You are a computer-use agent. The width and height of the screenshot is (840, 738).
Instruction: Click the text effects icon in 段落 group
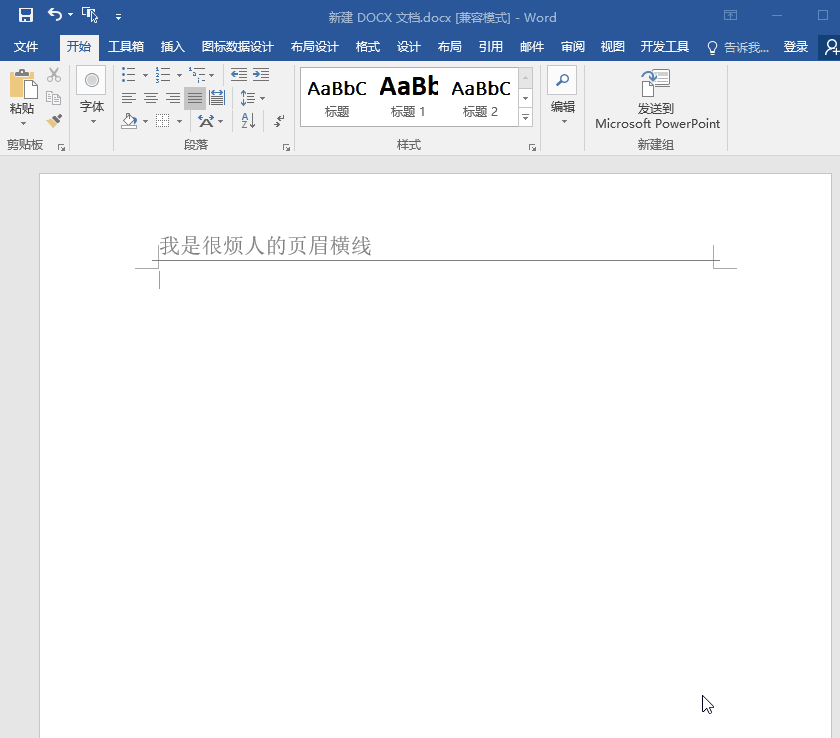(206, 120)
